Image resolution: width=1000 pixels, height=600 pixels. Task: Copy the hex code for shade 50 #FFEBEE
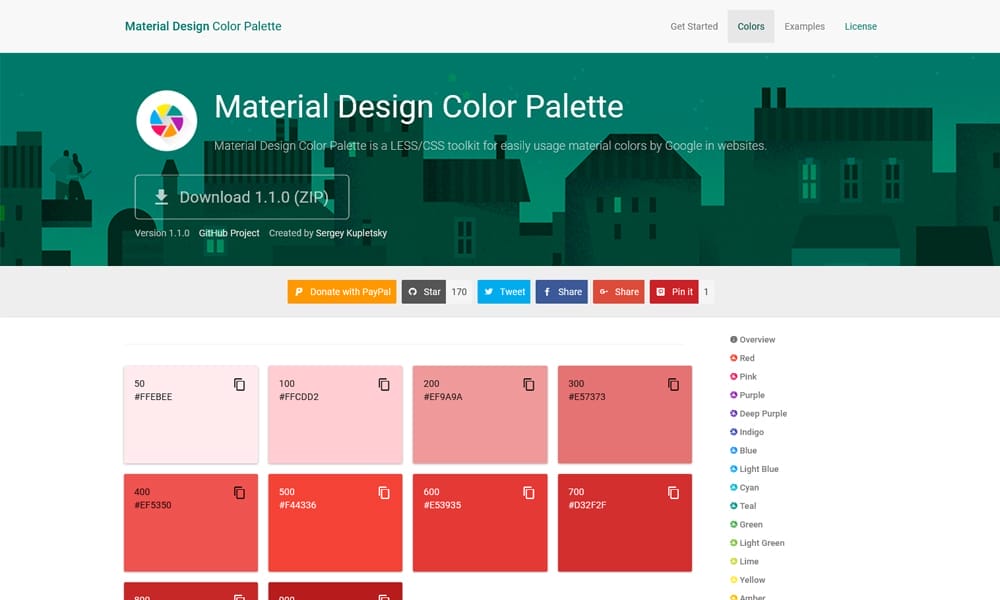tap(238, 383)
